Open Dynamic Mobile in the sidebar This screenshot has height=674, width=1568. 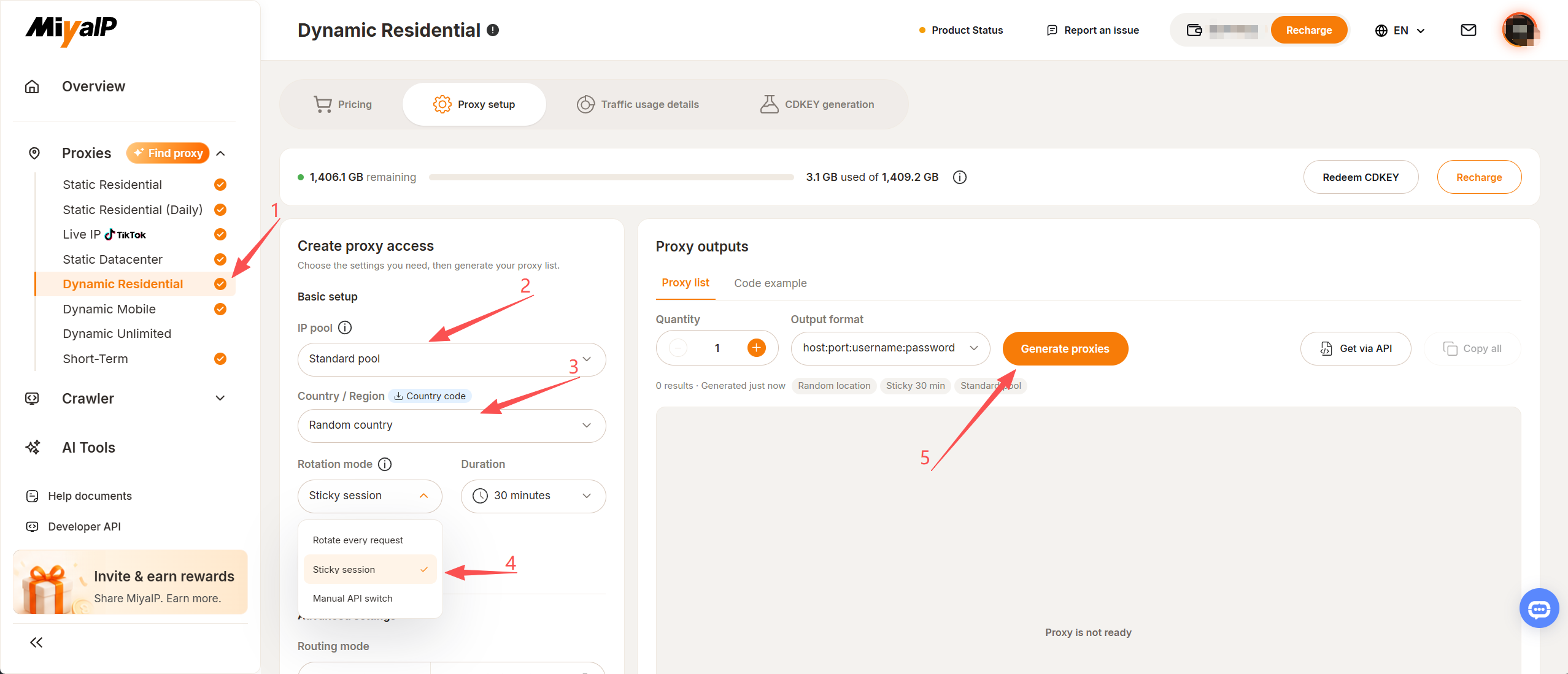(109, 309)
